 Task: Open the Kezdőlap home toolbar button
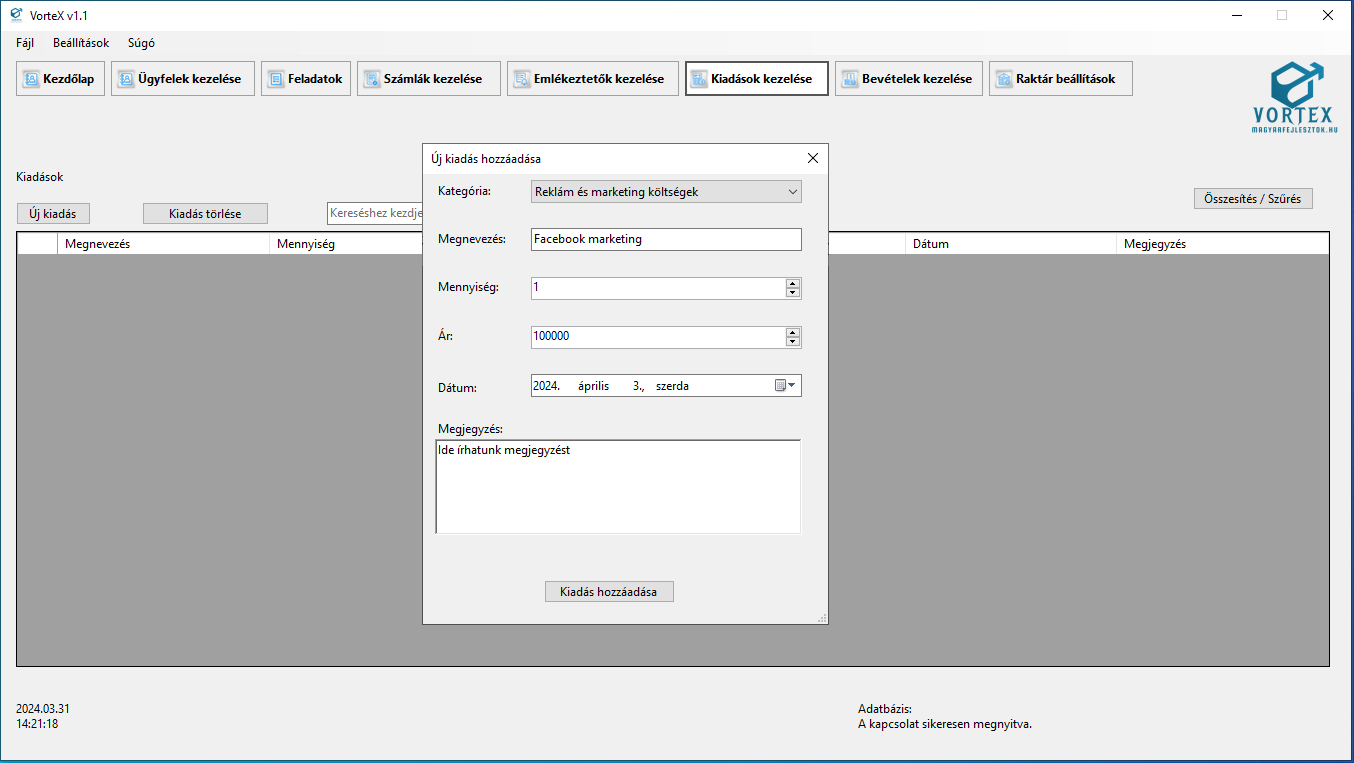point(60,79)
